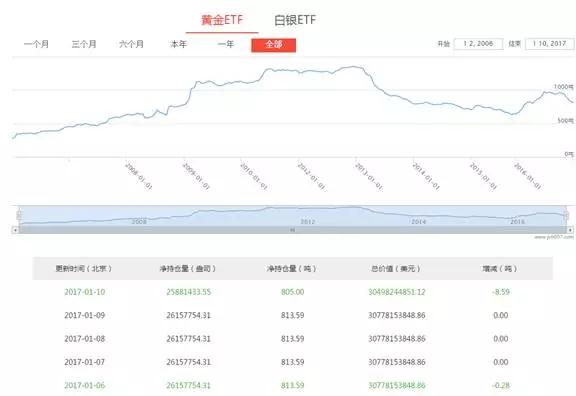Click the 增减（吨）column header

pyautogui.click(x=500, y=269)
